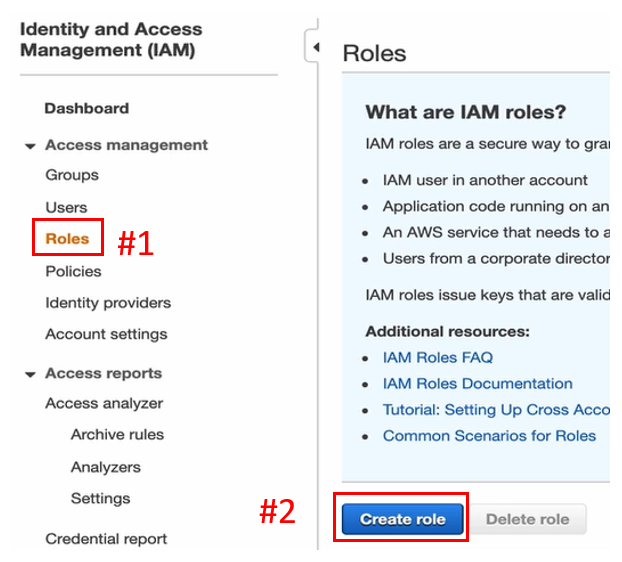Open Groups in the sidebar
Screen dimensions: 622x562
coord(72,175)
